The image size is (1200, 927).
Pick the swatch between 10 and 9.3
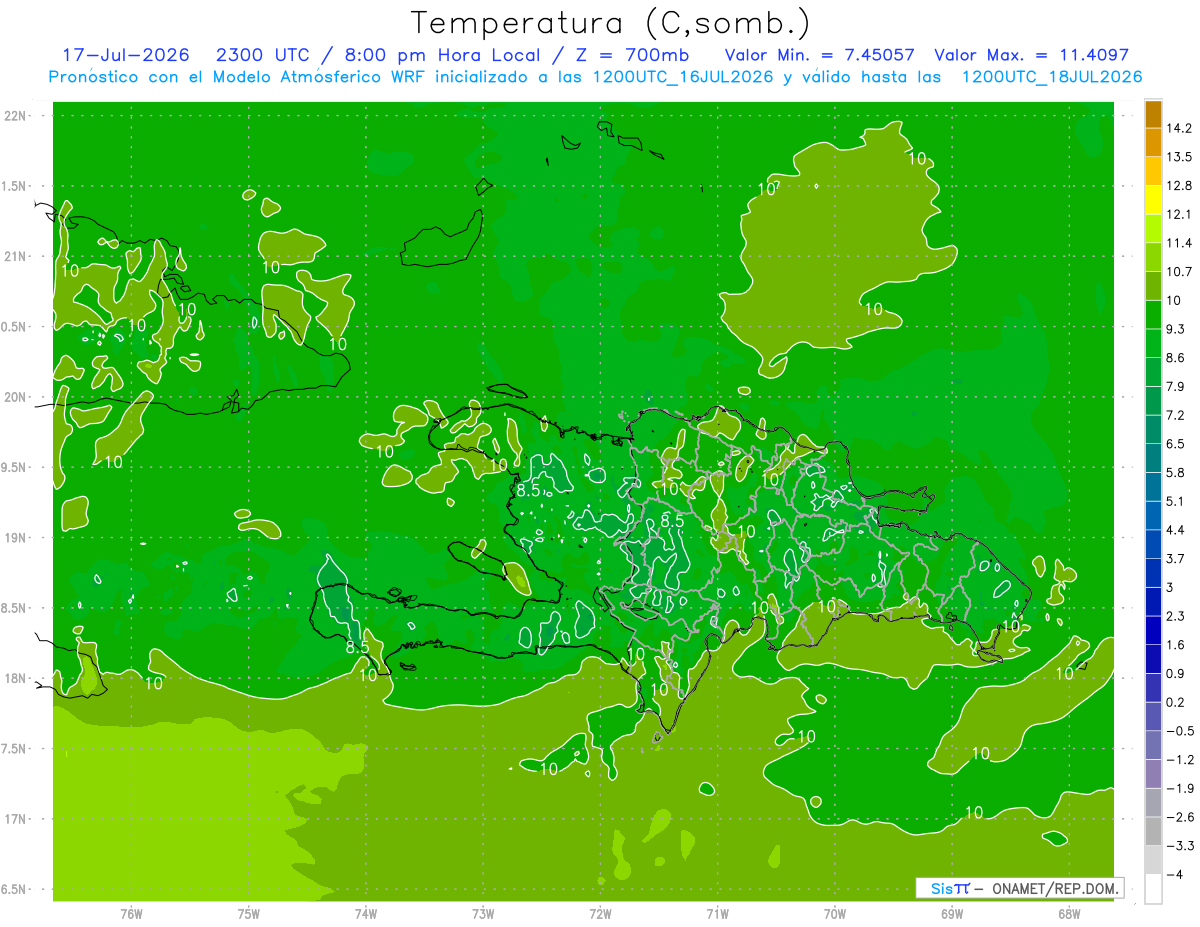1153,315
